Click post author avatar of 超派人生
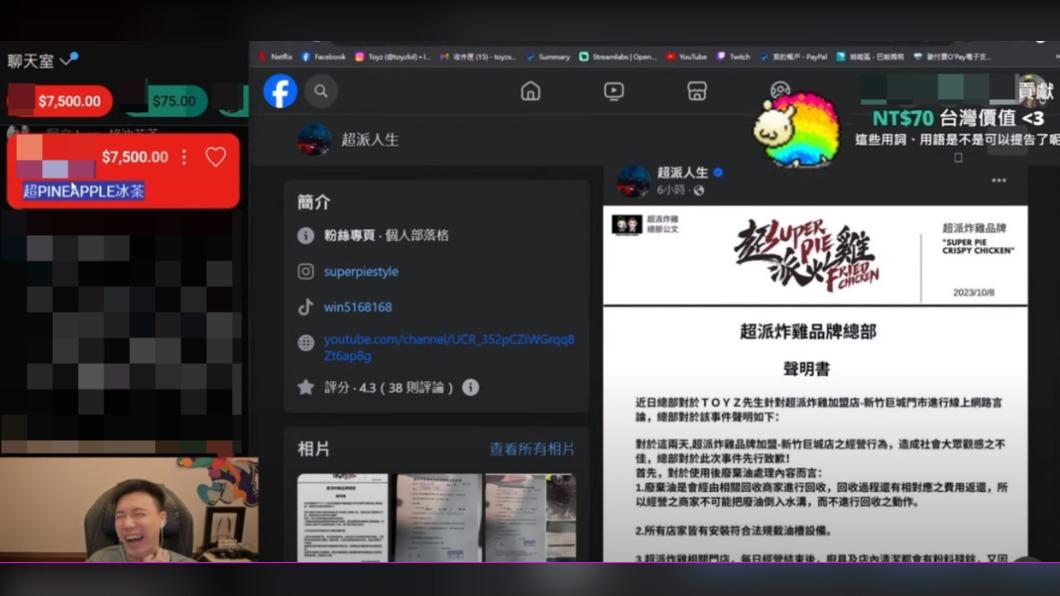This screenshot has width=1060, height=596. point(633,181)
